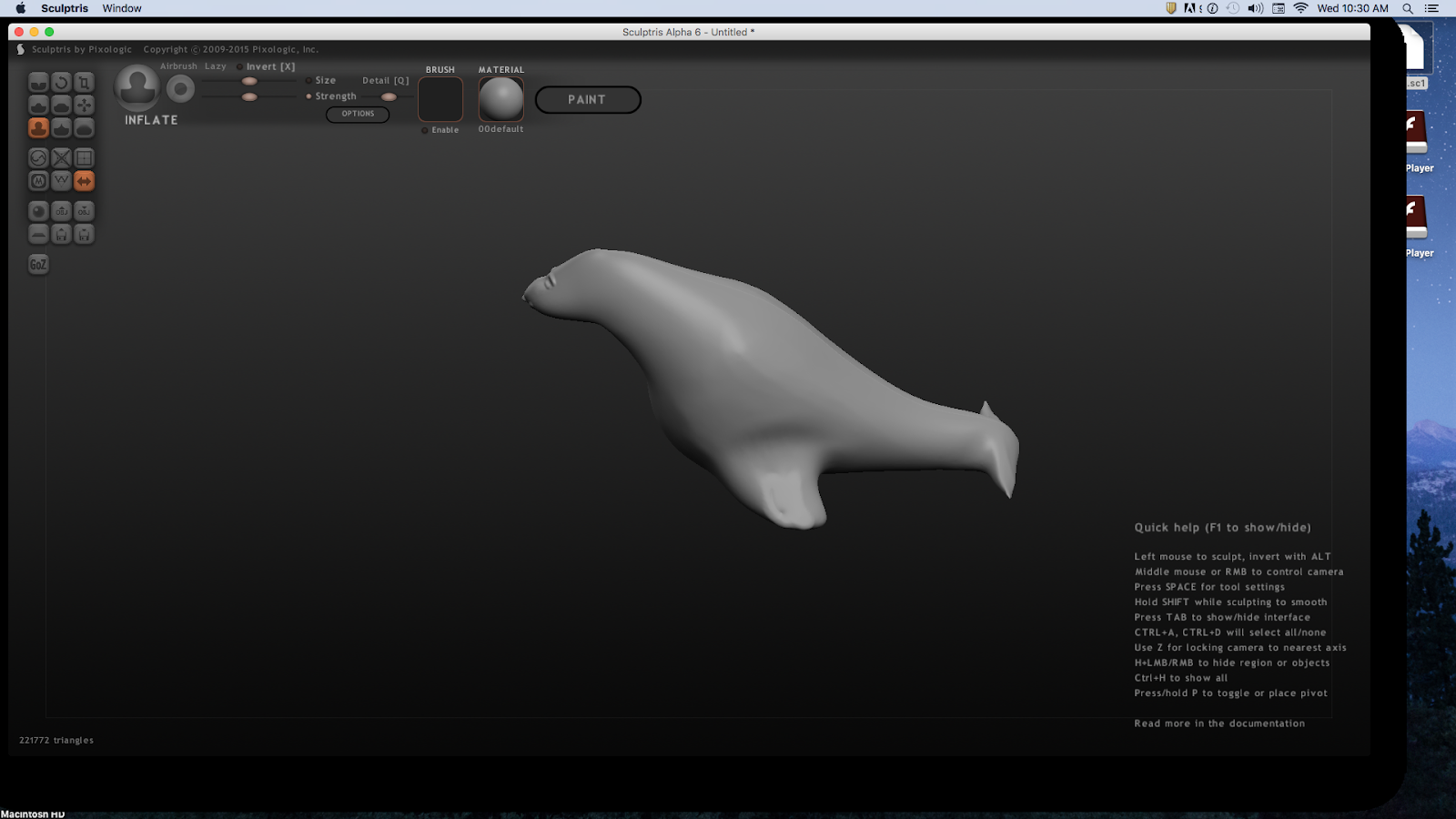Toggle the Size pressure radio dot
Screen dimensions: 1456x819
(x=308, y=81)
